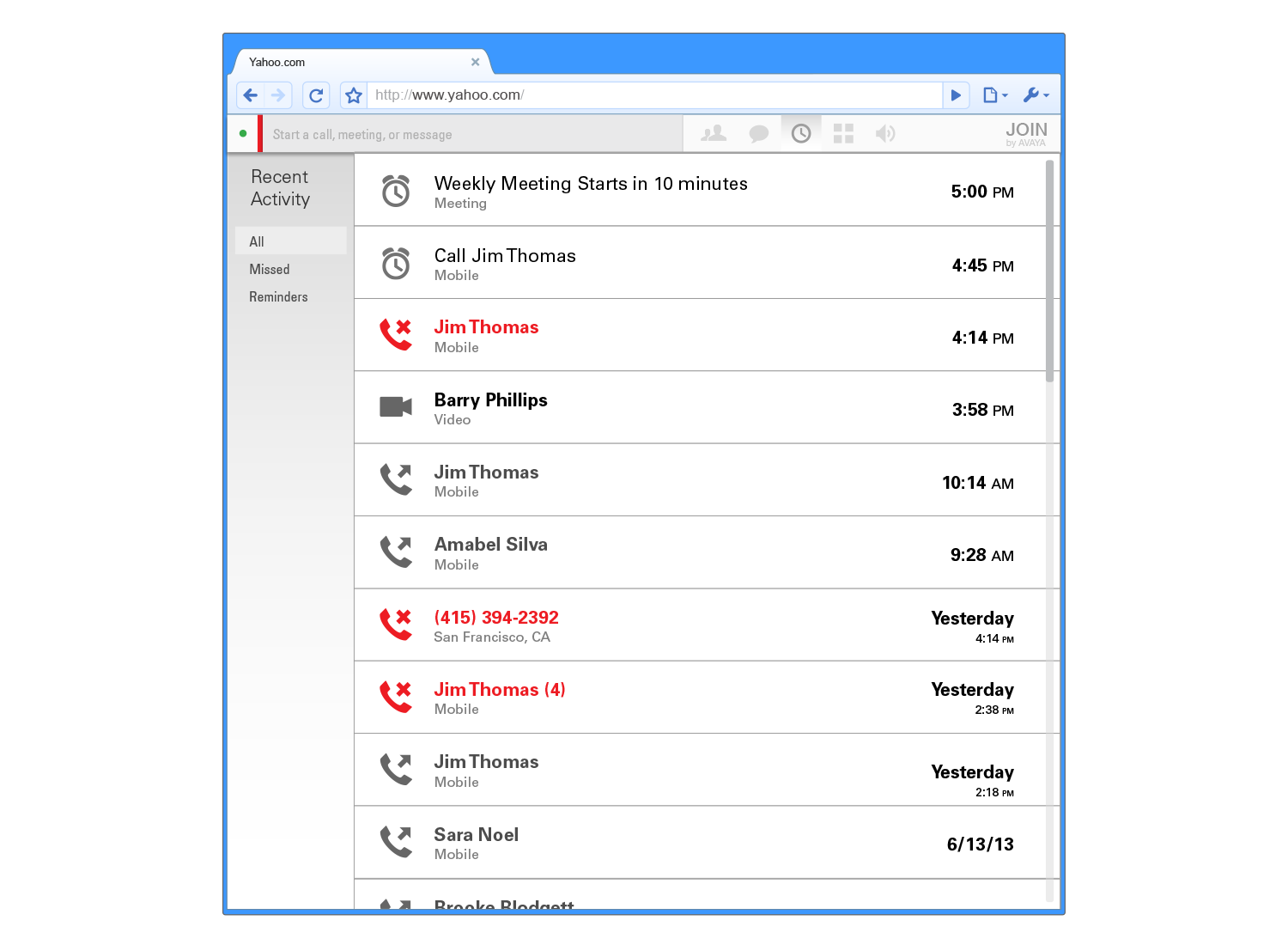
Task: Click the speaker audio icon
Action: [885, 133]
